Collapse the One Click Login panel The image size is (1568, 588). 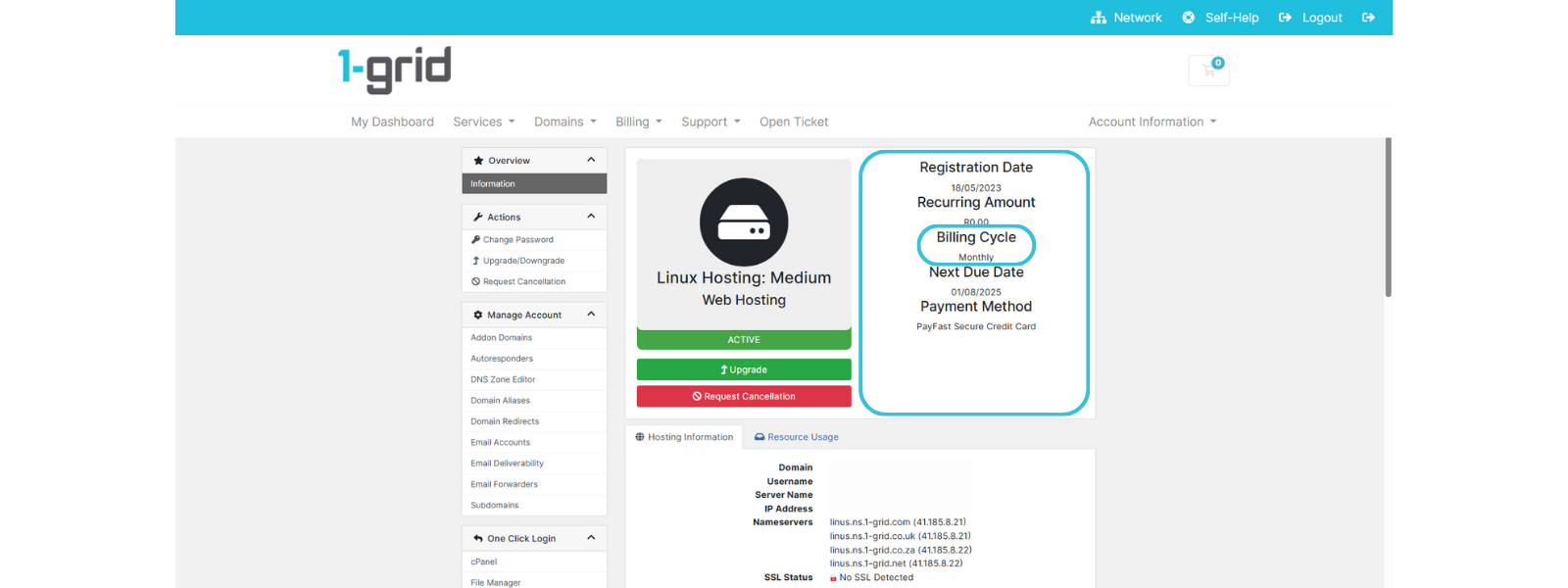pyautogui.click(x=591, y=538)
